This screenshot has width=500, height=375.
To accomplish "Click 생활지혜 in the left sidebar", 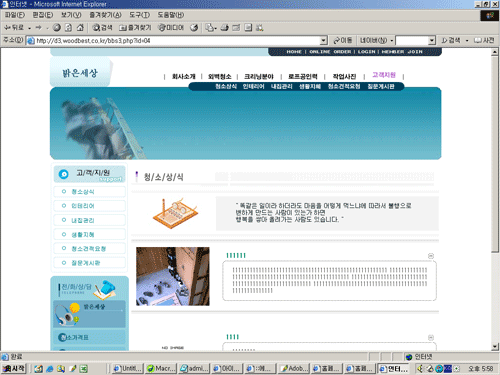I will coord(89,235).
